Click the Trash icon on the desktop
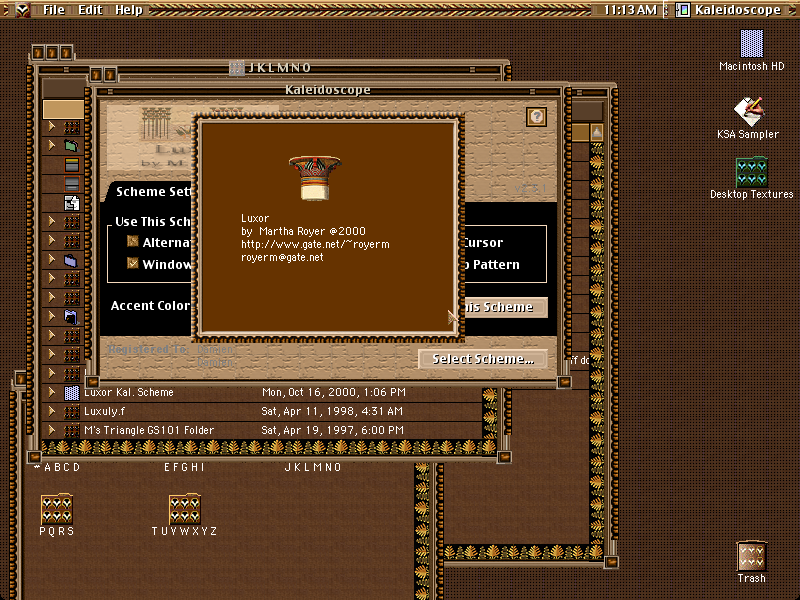 pyautogui.click(x=752, y=557)
